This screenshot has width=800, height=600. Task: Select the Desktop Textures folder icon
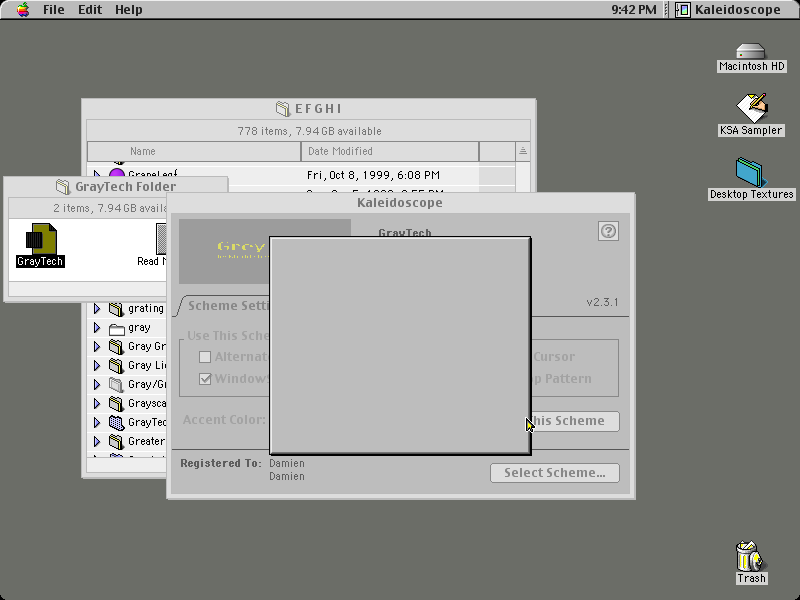(750, 172)
